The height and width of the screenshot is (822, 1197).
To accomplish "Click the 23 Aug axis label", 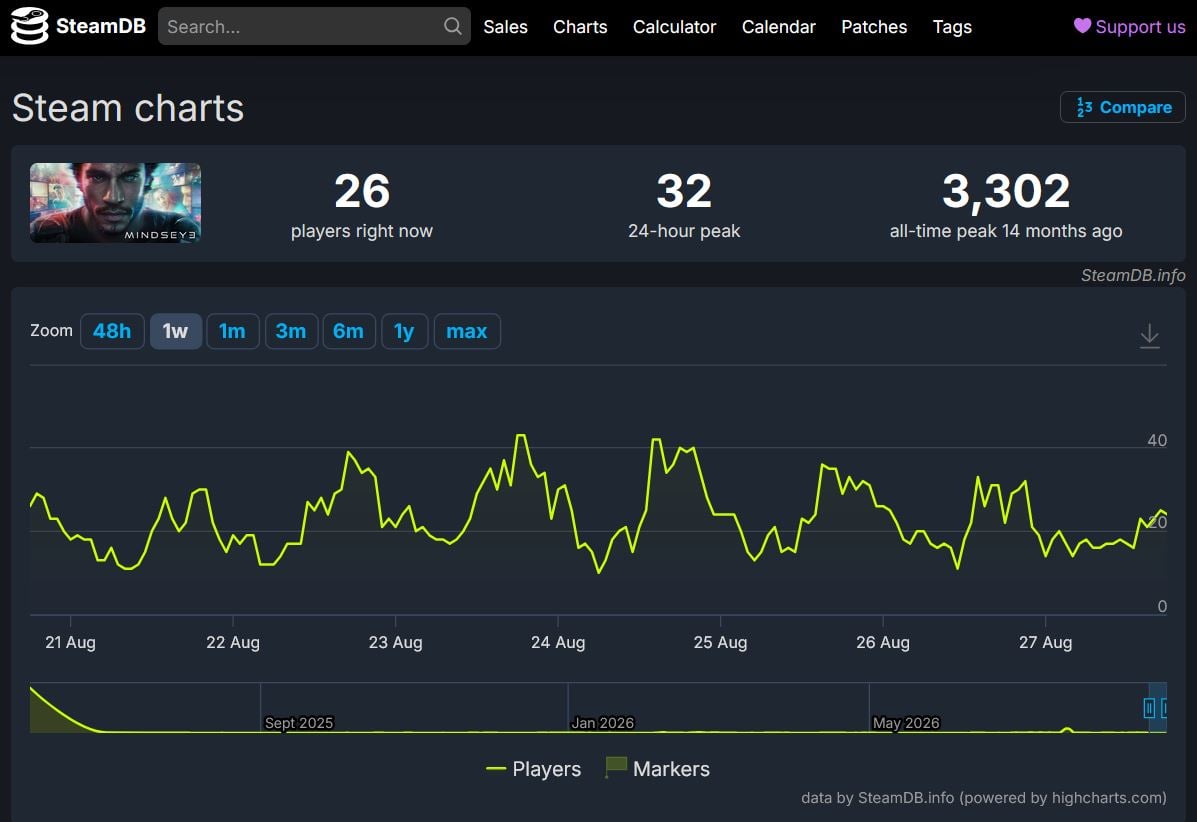I will (x=395, y=643).
